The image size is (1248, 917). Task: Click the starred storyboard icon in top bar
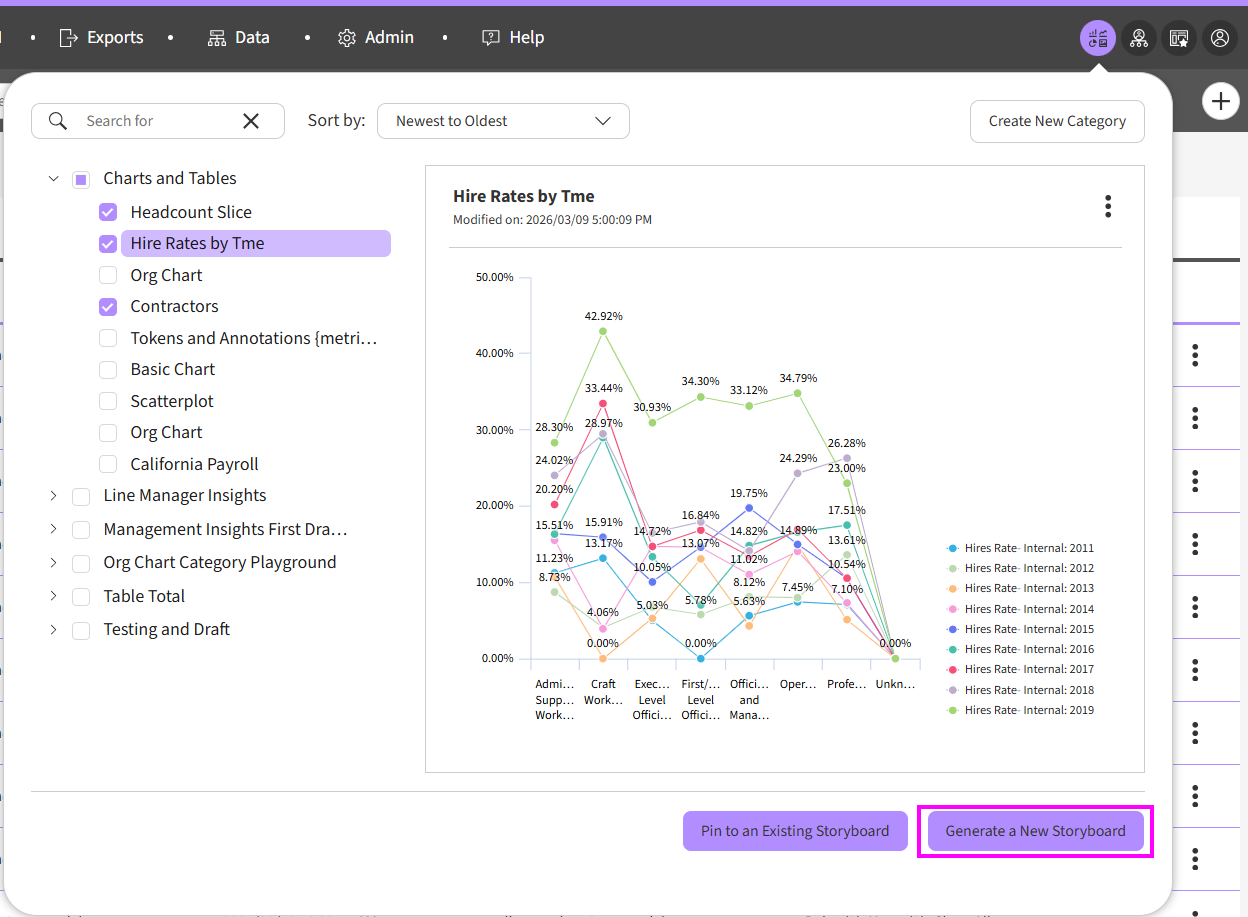pyautogui.click(x=1179, y=38)
